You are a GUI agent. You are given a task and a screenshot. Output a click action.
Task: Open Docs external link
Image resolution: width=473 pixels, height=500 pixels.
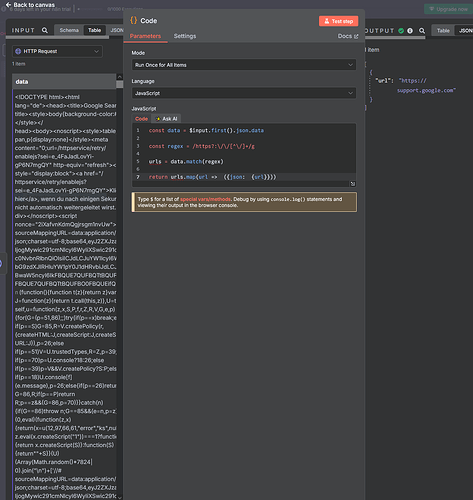(348, 36)
